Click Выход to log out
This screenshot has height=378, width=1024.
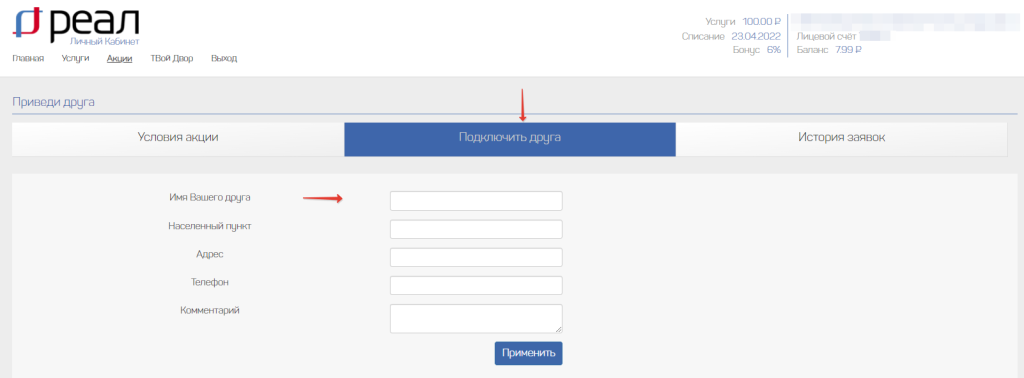pos(224,59)
